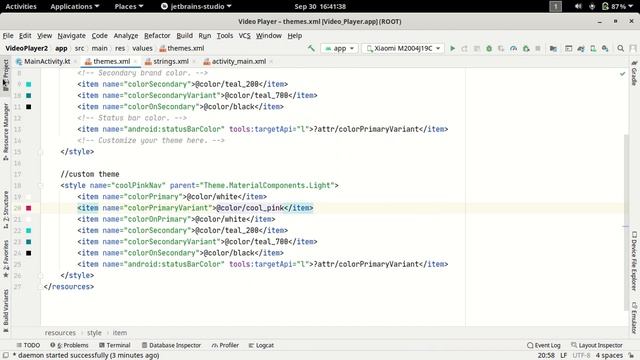
Task: Switch to the activity_main.xml tab
Action: pyautogui.click(x=238, y=61)
